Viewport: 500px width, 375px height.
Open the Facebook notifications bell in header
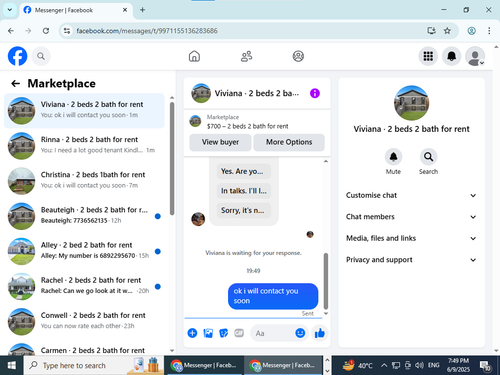[x=451, y=56]
